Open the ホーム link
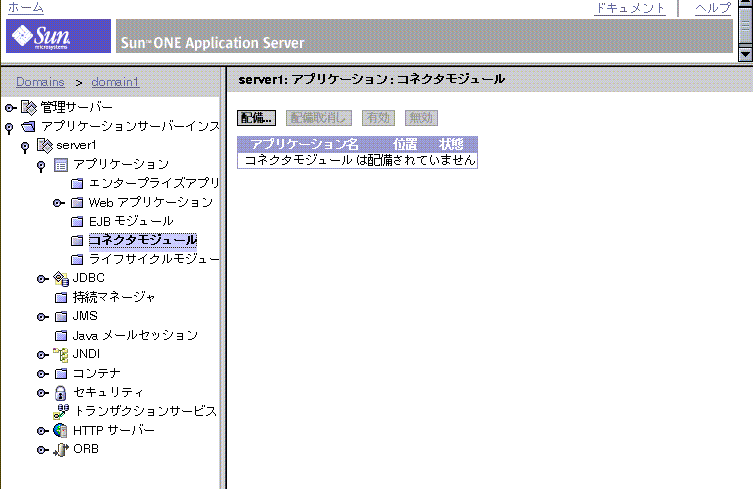753x489 pixels. [25, 7]
